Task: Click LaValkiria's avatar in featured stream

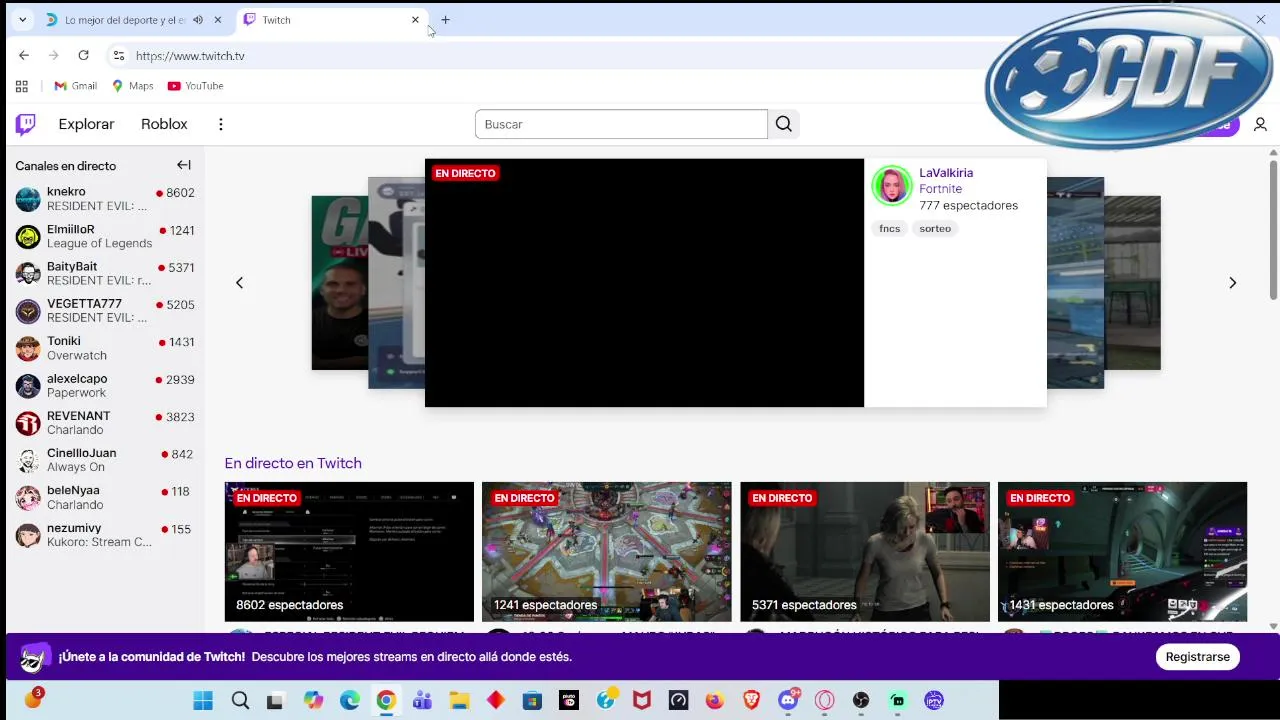Action: [x=891, y=186]
